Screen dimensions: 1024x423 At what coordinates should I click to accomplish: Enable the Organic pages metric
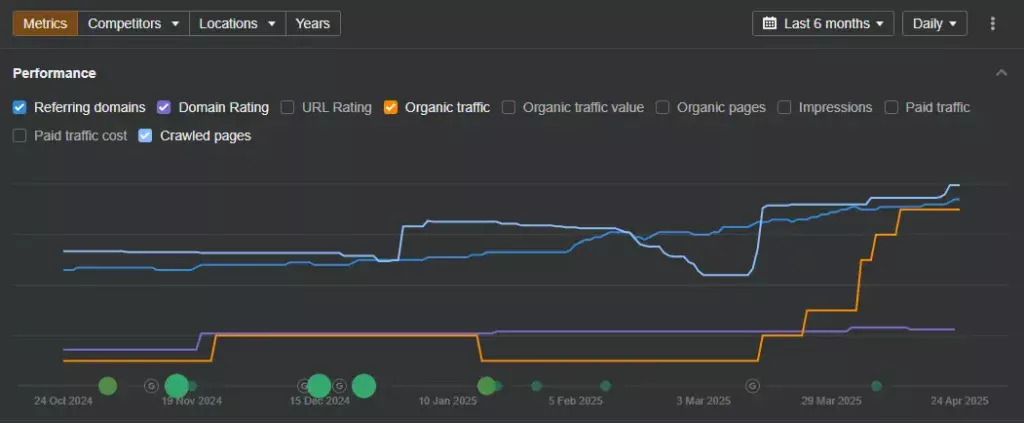click(662, 107)
